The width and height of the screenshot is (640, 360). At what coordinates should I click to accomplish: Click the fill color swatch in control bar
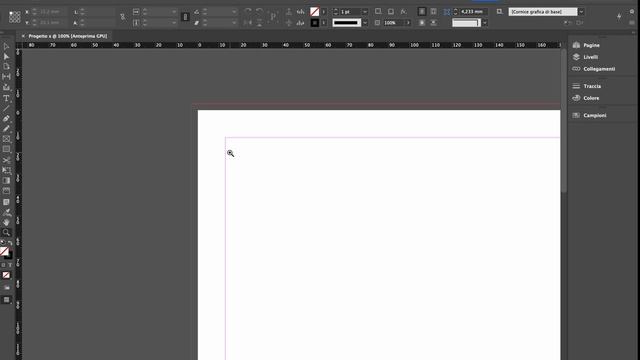[x=314, y=12]
